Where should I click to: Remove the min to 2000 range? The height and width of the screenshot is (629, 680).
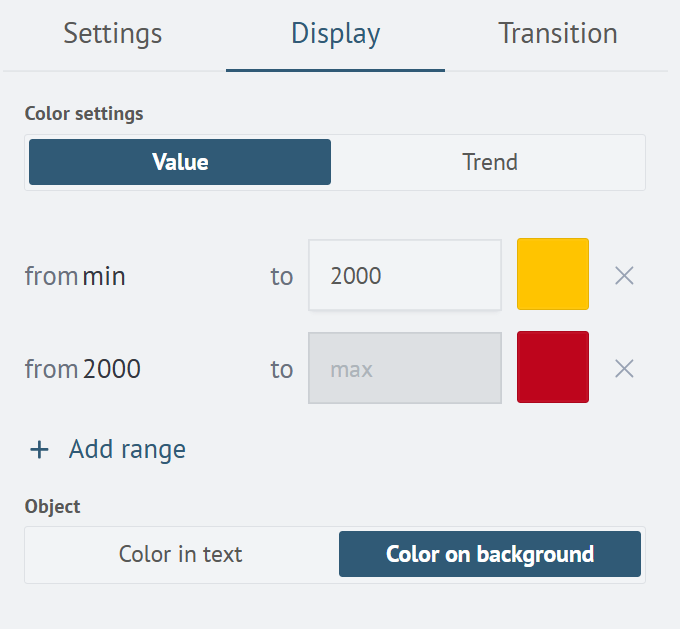(624, 276)
